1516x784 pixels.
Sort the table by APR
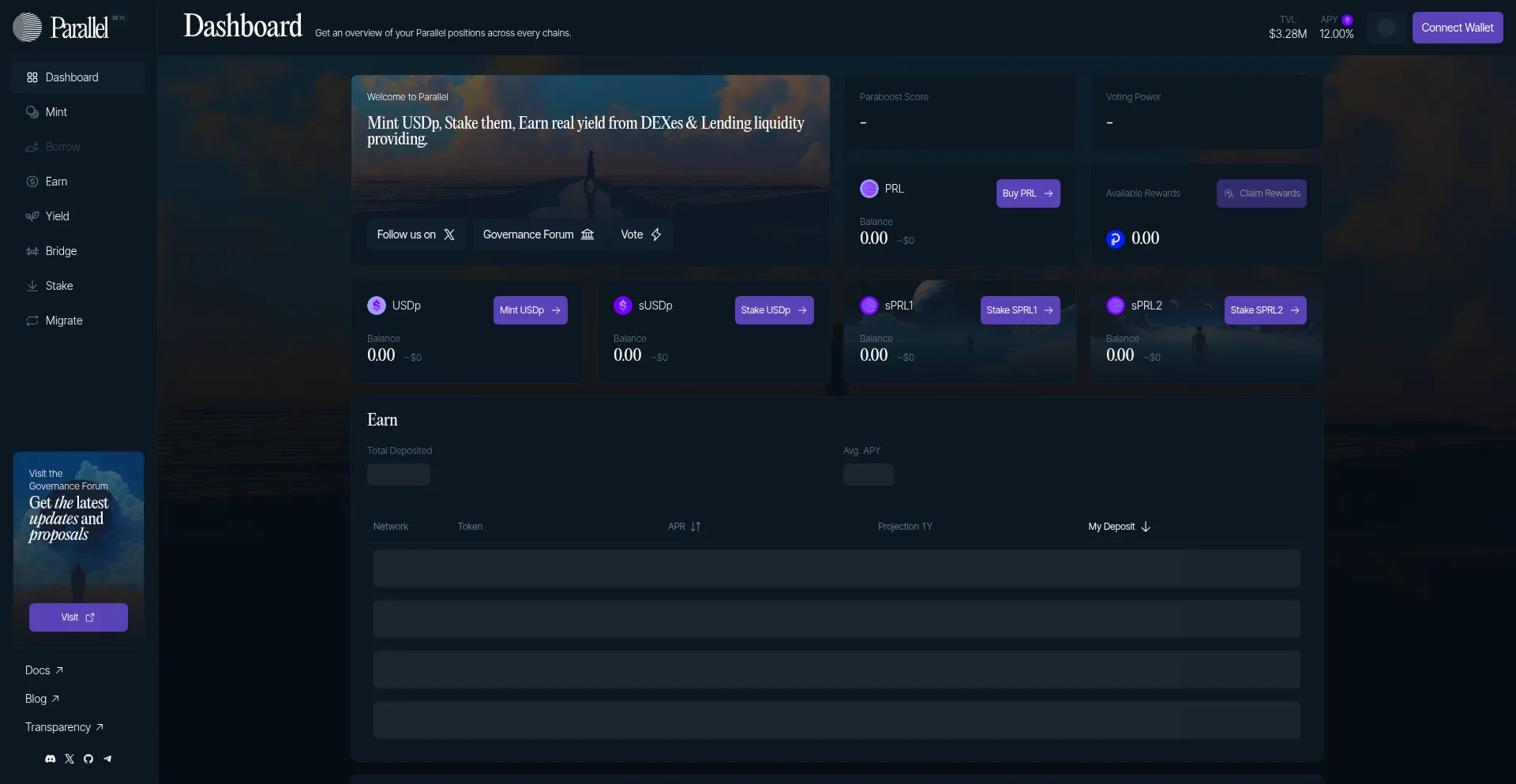point(684,527)
